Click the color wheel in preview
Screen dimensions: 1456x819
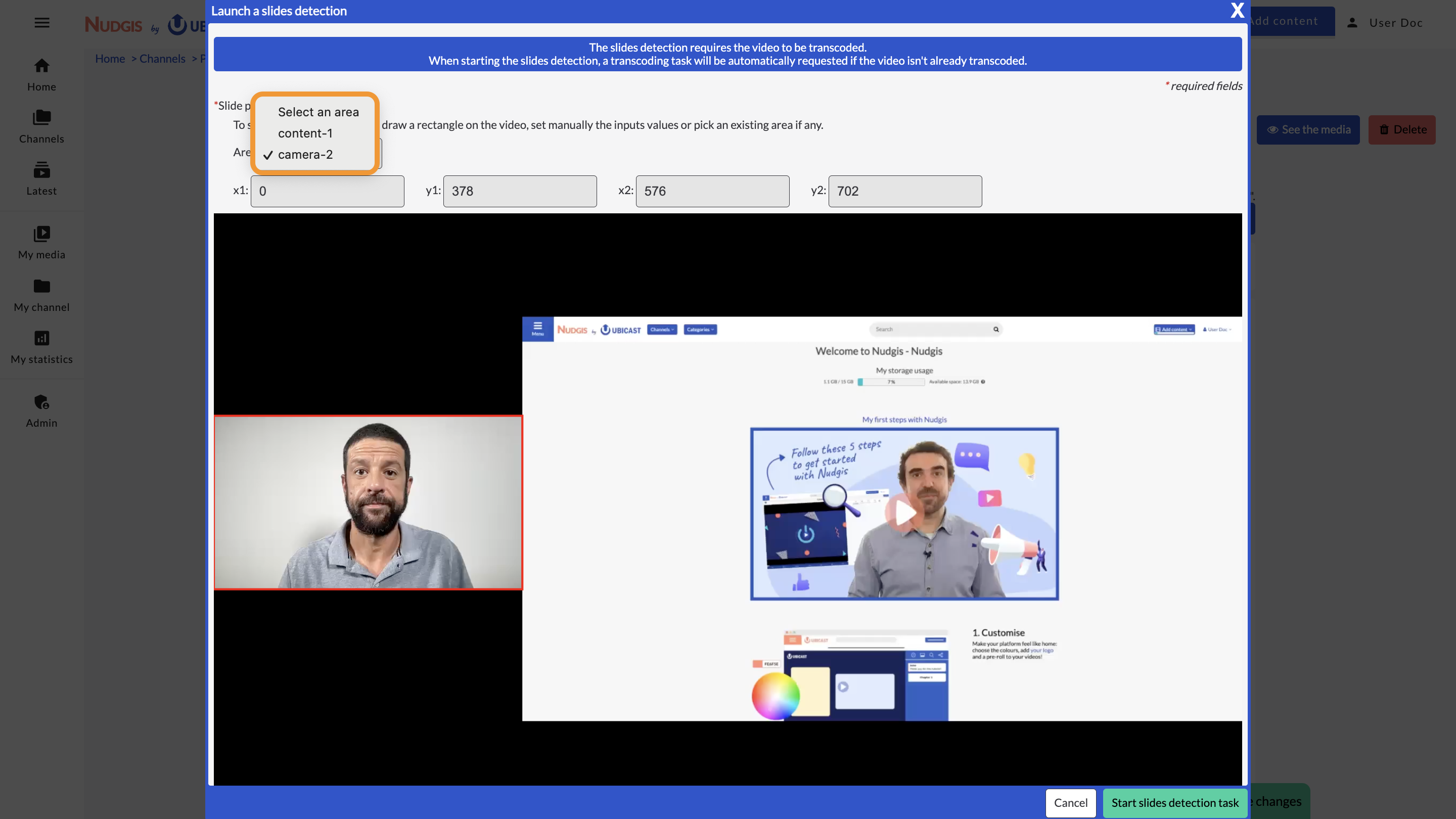(776, 696)
